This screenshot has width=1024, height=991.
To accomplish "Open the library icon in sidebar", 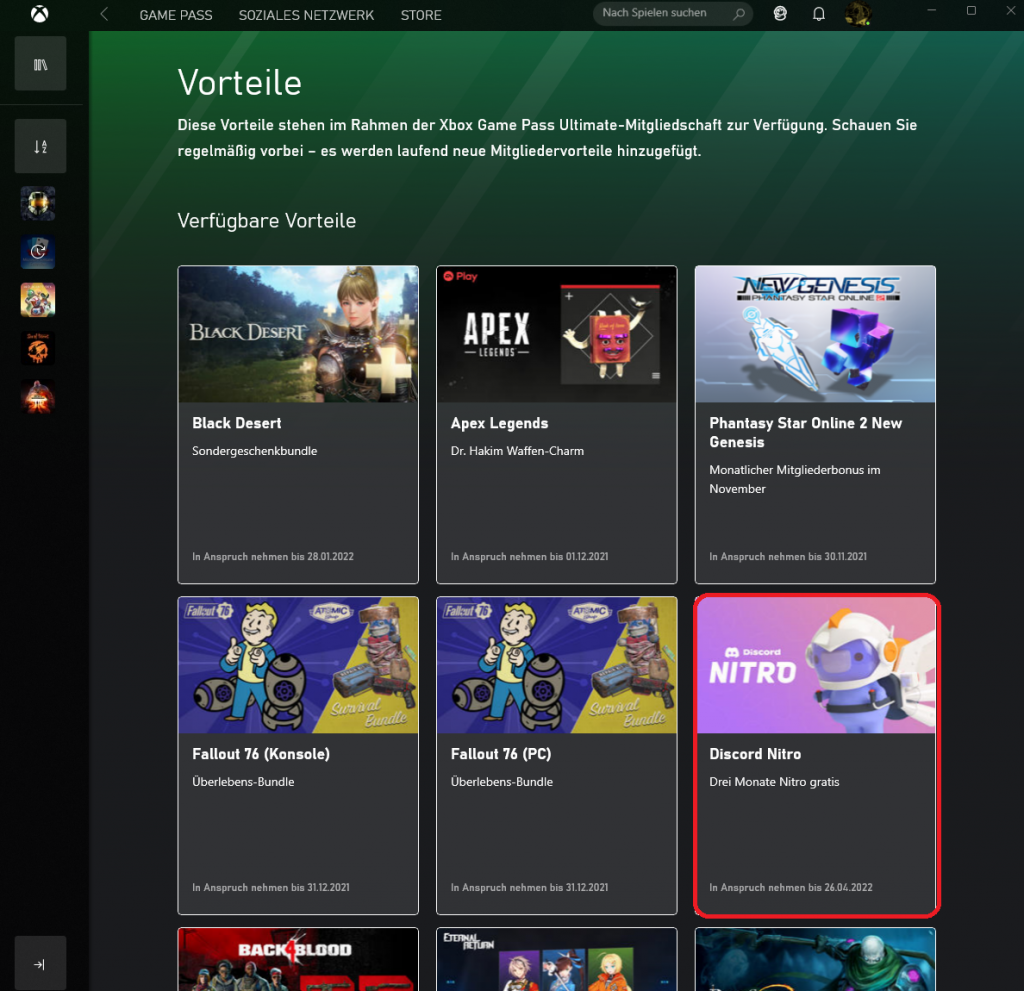I will [40, 64].
